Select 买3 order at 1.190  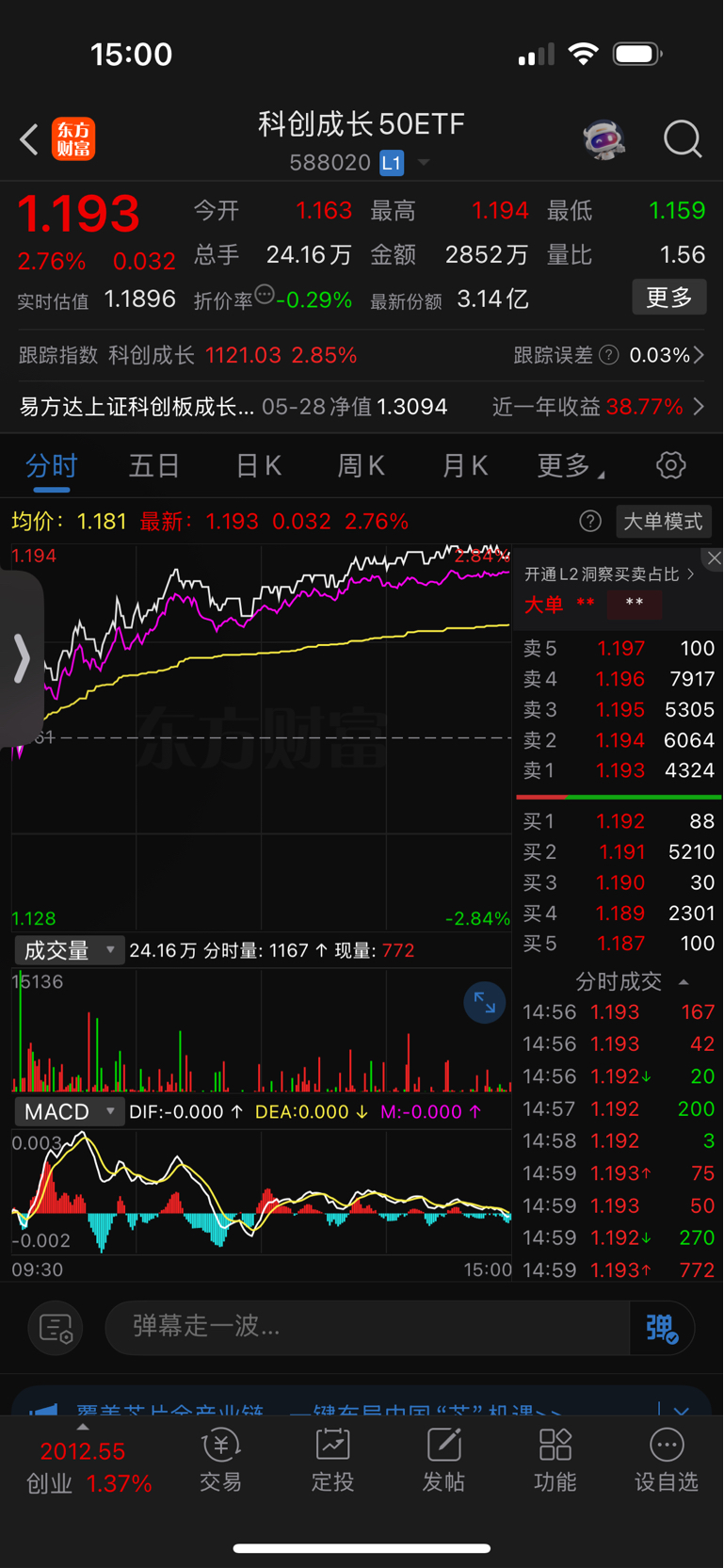click(619, 882)
